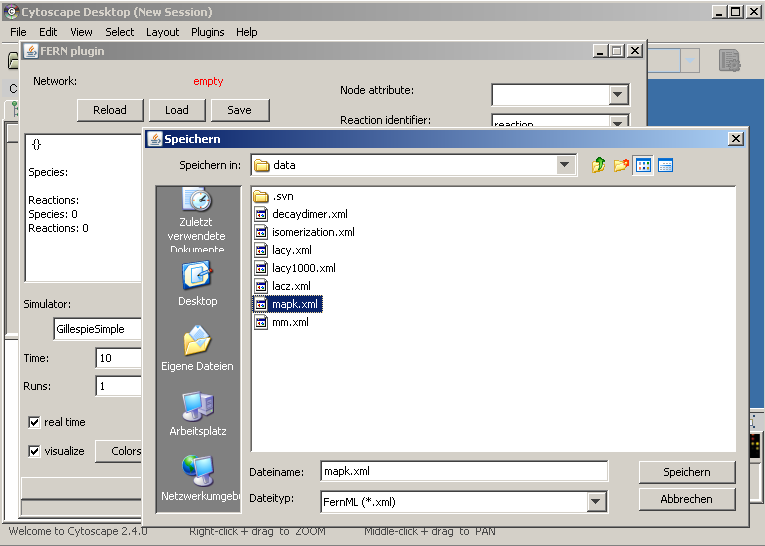This screenshot has width=765, height=546.
Task: Click Cytoscape toolbar settings icon at right
Action: coord(729,61)
